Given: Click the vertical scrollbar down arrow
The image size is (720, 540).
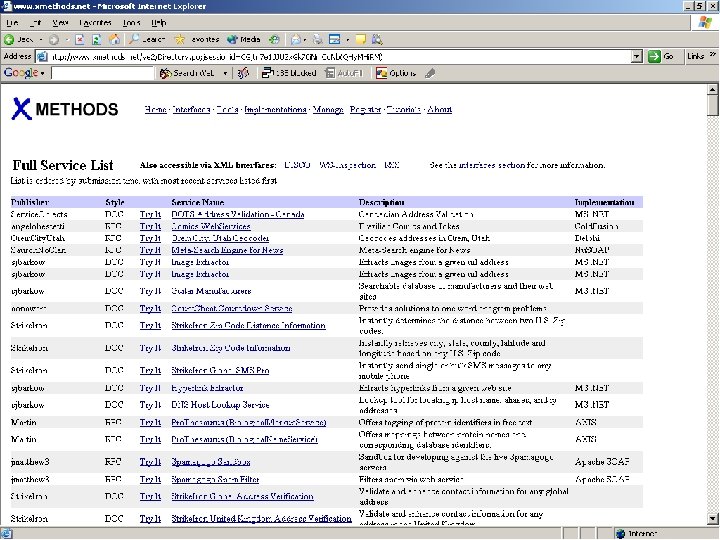Looking at the screenshot, I should (713, 519).
